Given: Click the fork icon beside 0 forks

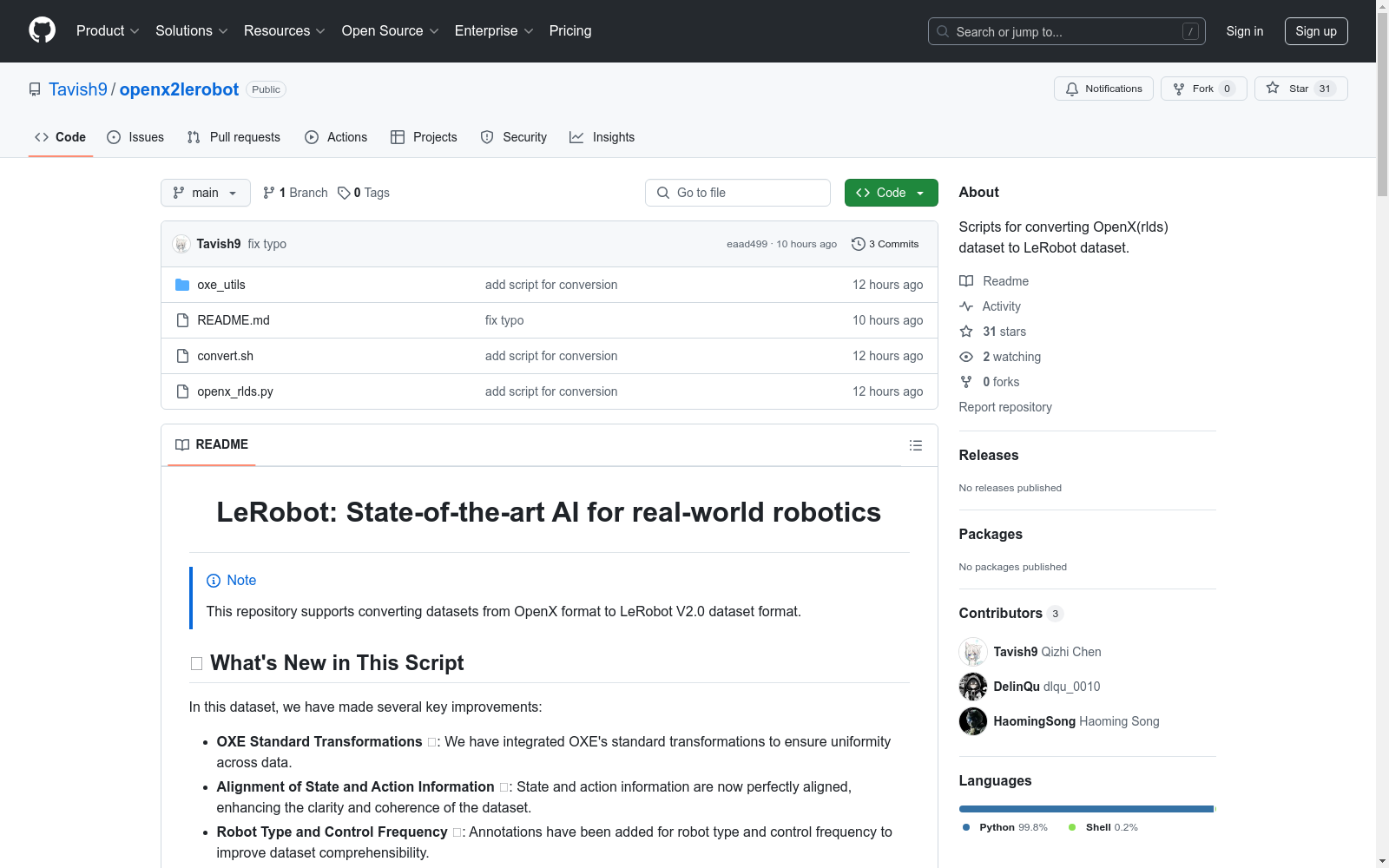Looking at the screenshot, I should 966,382.
